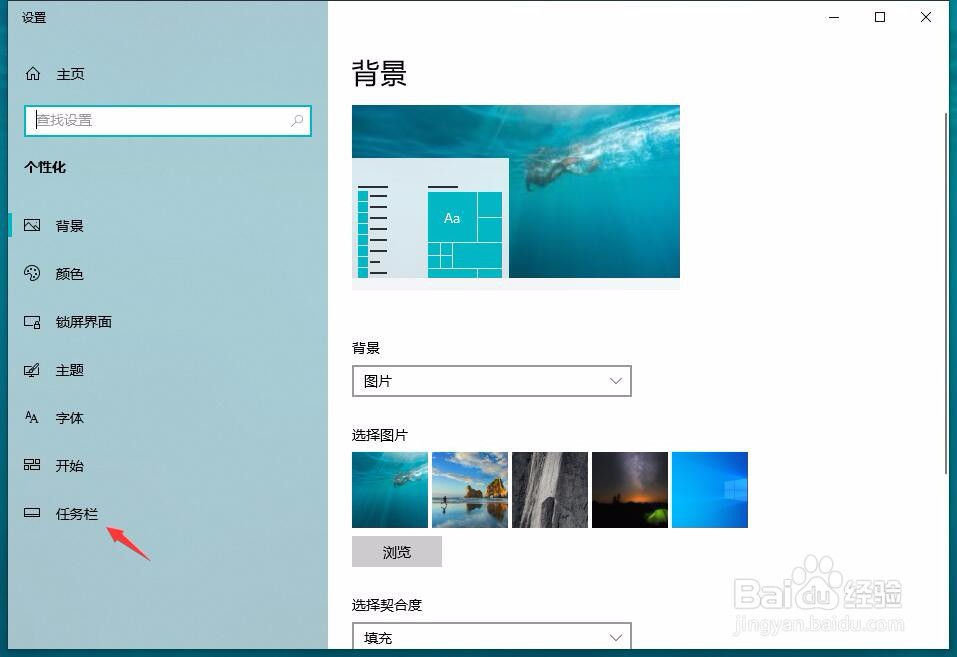Click the 锁屏界面 (Lock screen) icon
The image size is (957, 657).
(x=32, y=322)
